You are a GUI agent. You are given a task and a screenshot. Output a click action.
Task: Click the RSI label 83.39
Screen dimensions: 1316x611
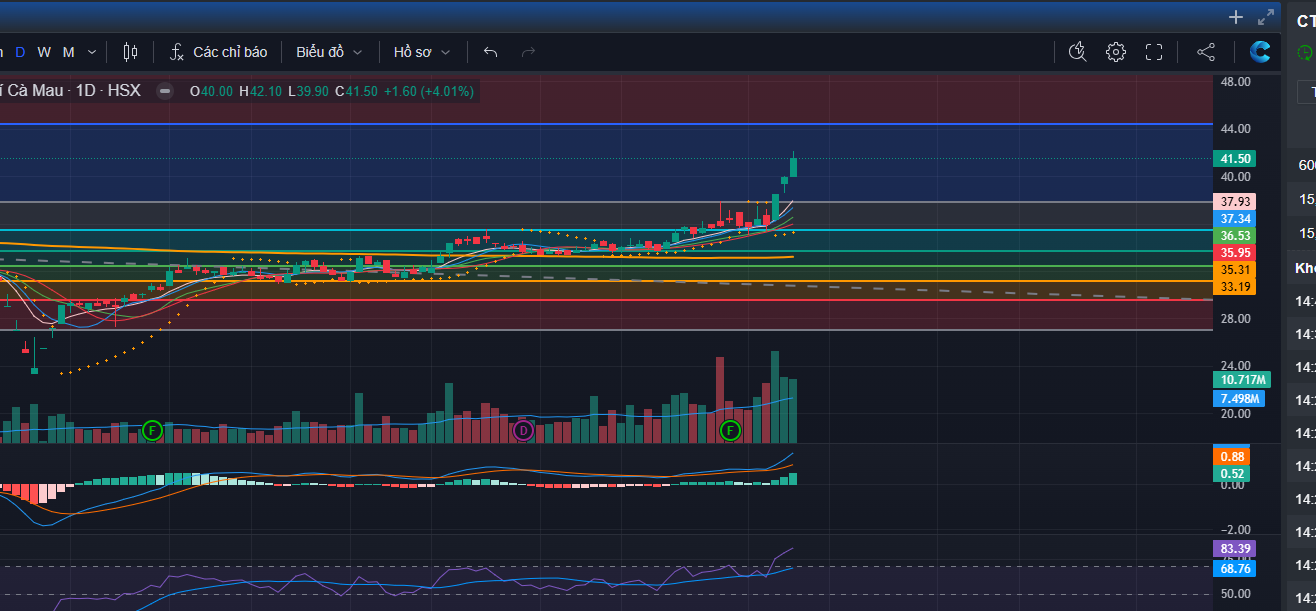tap(1234, 549)
